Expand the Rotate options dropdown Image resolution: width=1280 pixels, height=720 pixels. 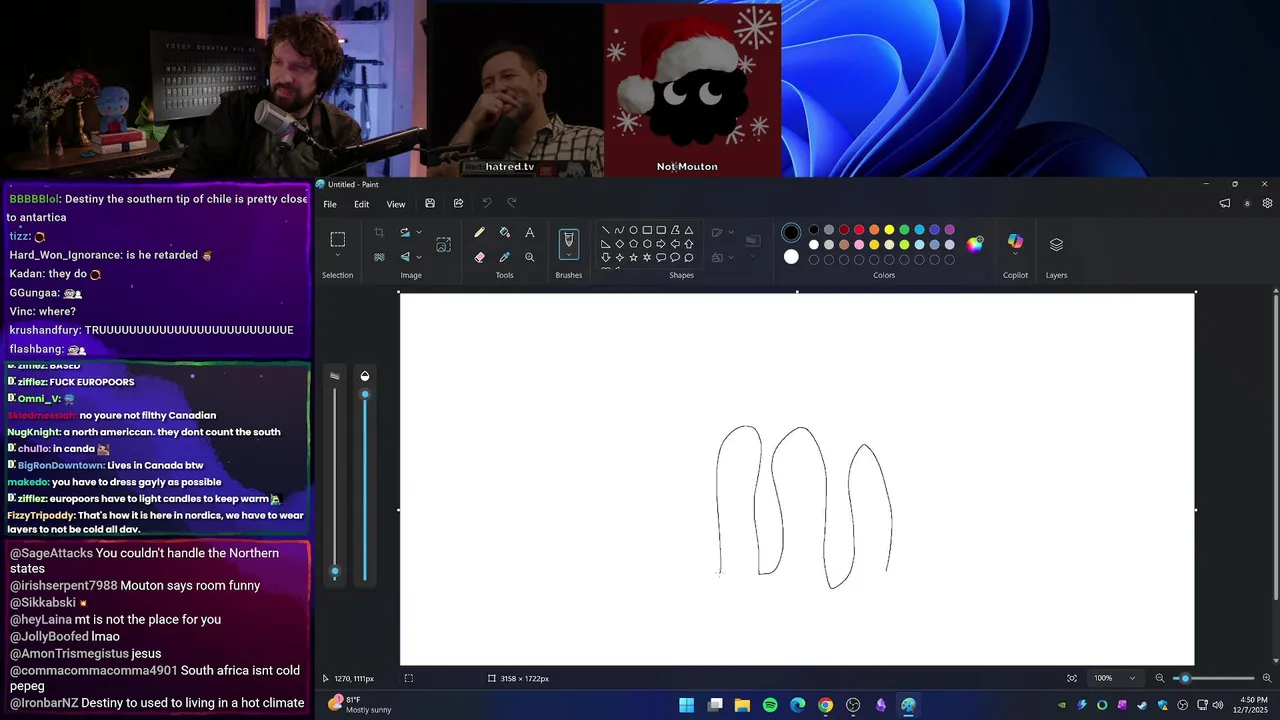[x=418, y=233]
